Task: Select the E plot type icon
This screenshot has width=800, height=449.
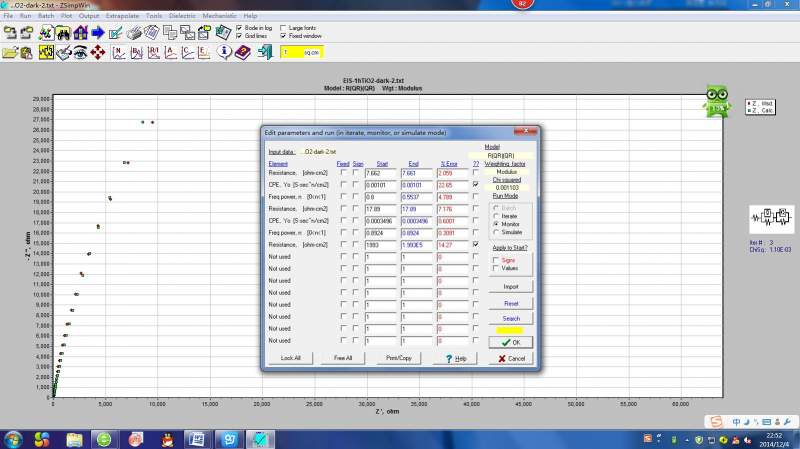Action: [x=204, y=52]
